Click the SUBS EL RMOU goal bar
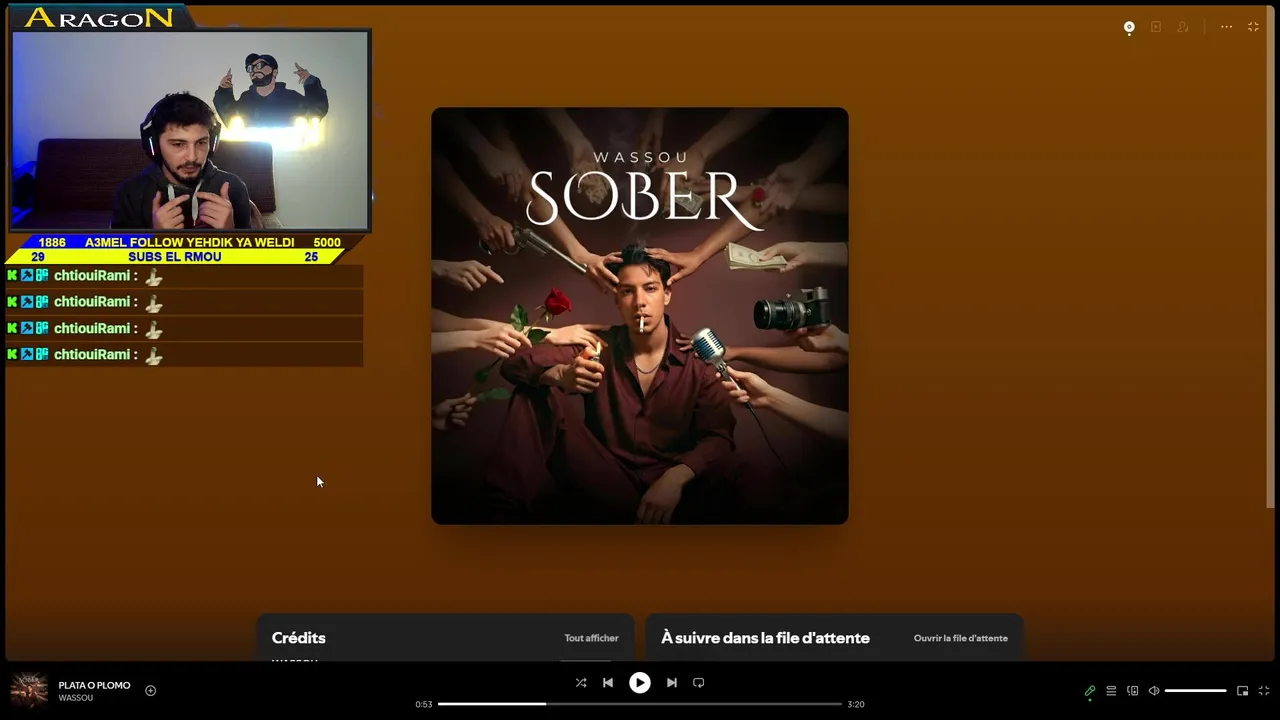 coord(175,257)
